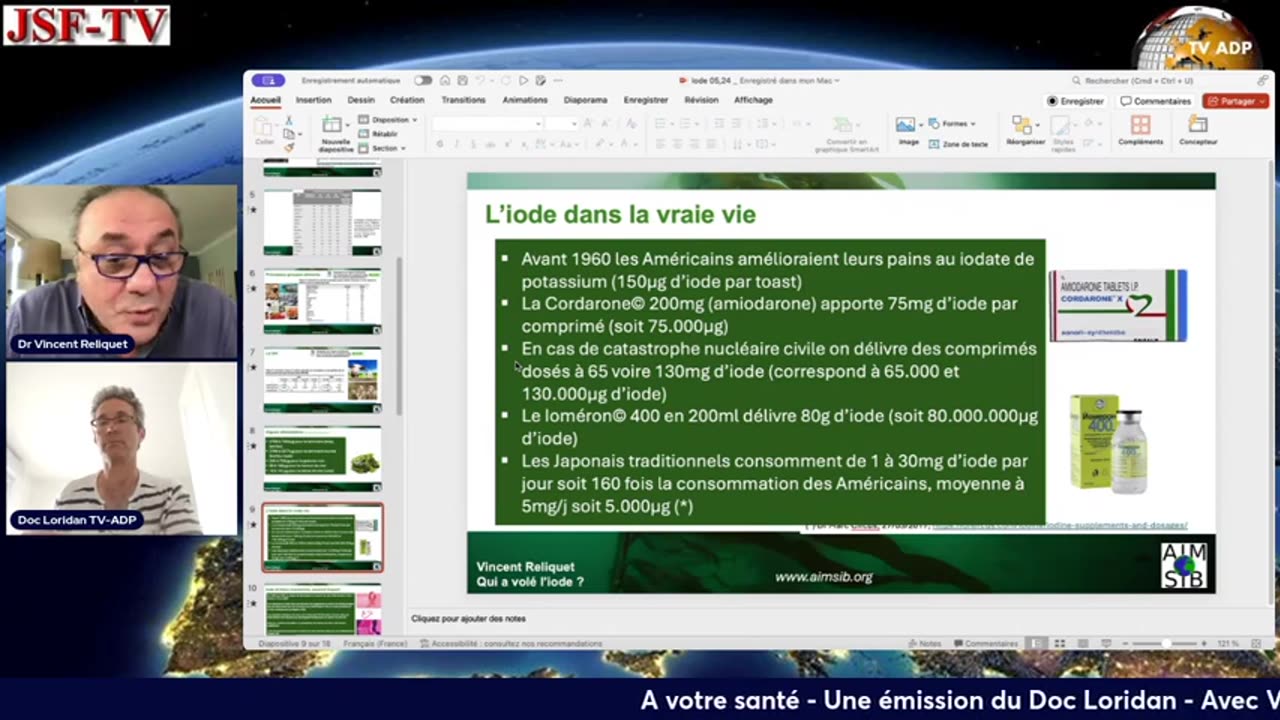Open the Réorganiser menu
This screenshot has width=1280, height=720.
1023,130
